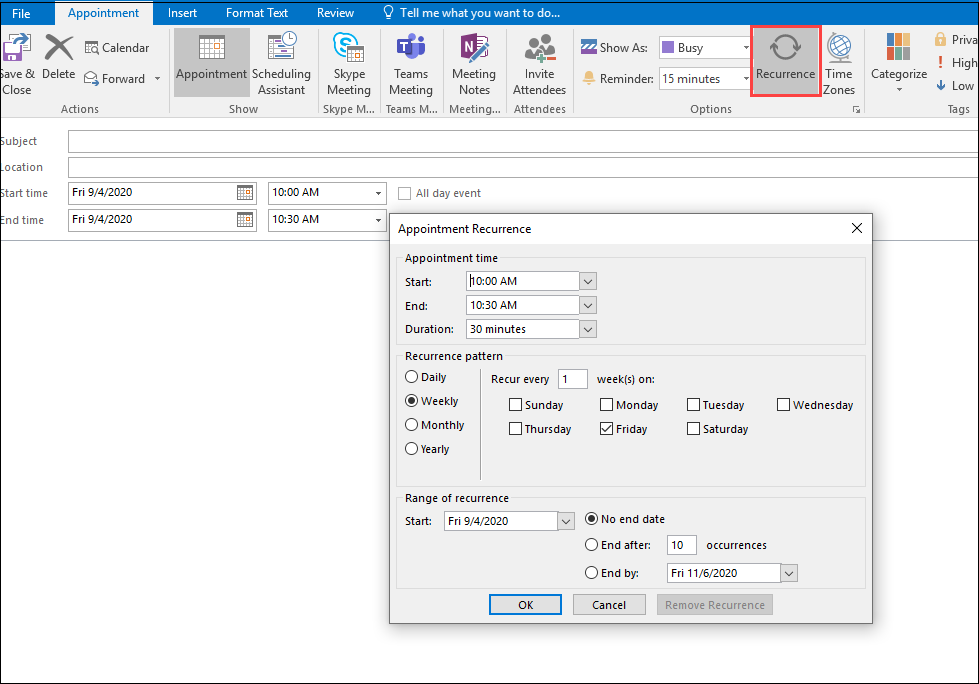
Task: Expand the Duration dropdown arrow
Action: (x=588, y=329)
